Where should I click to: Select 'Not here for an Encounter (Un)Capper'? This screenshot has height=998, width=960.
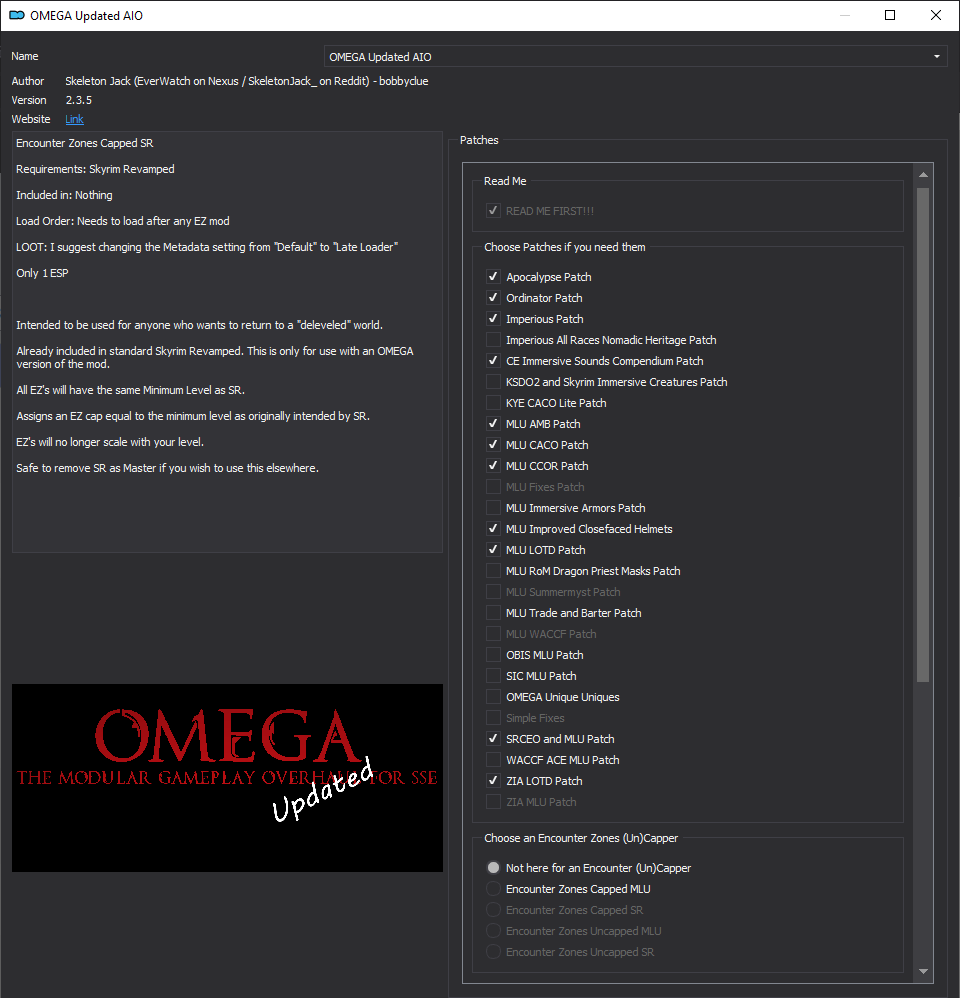(x=493, y=868)
